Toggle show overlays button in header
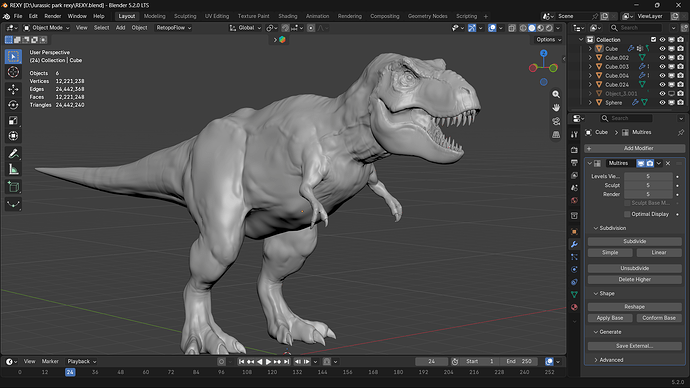The width and height of the screenshot is (690, 388). tap(492, 28)
